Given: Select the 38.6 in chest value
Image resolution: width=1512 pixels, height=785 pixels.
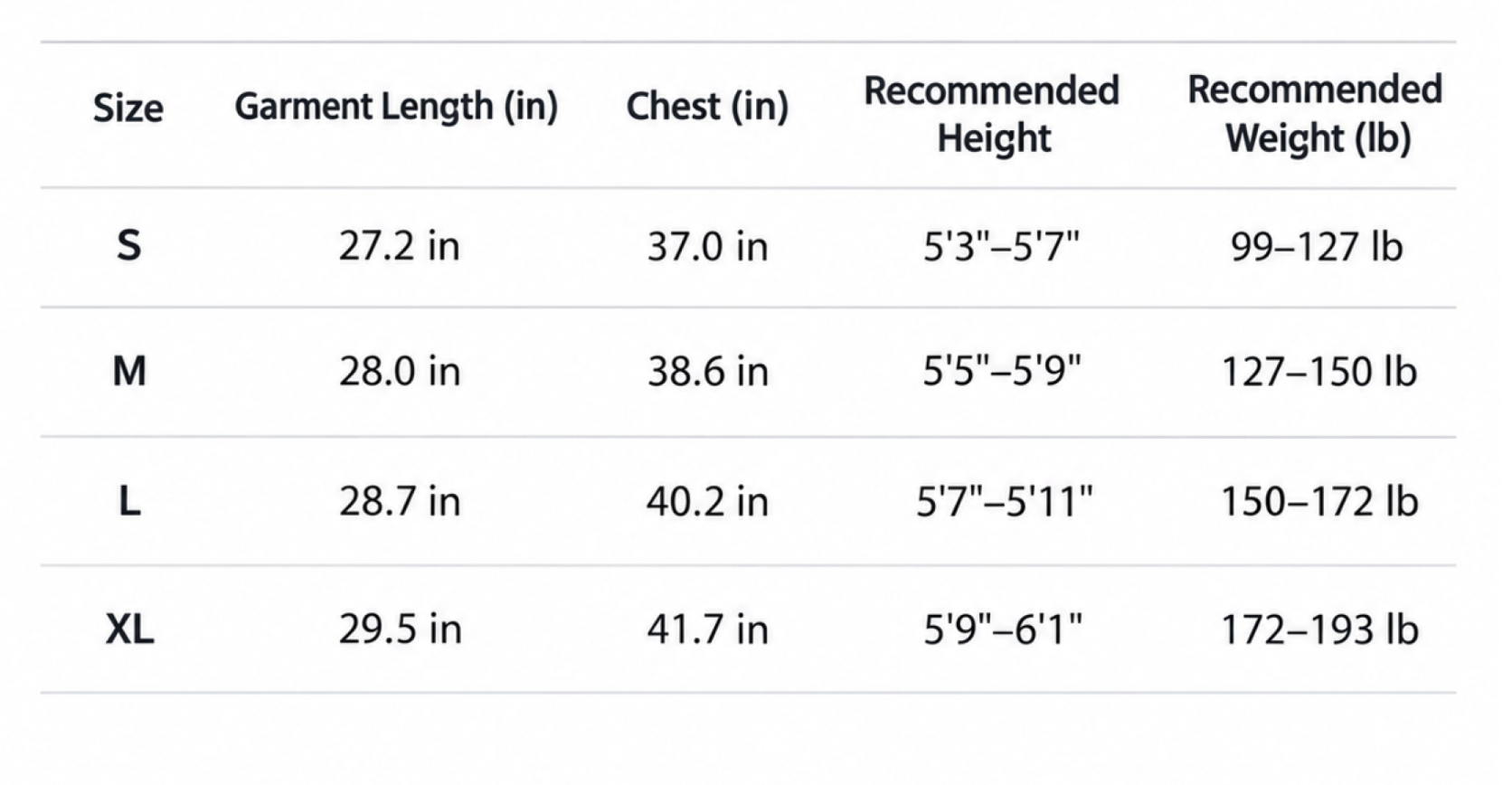Looking at the screenshot, I should click(708, 372).
